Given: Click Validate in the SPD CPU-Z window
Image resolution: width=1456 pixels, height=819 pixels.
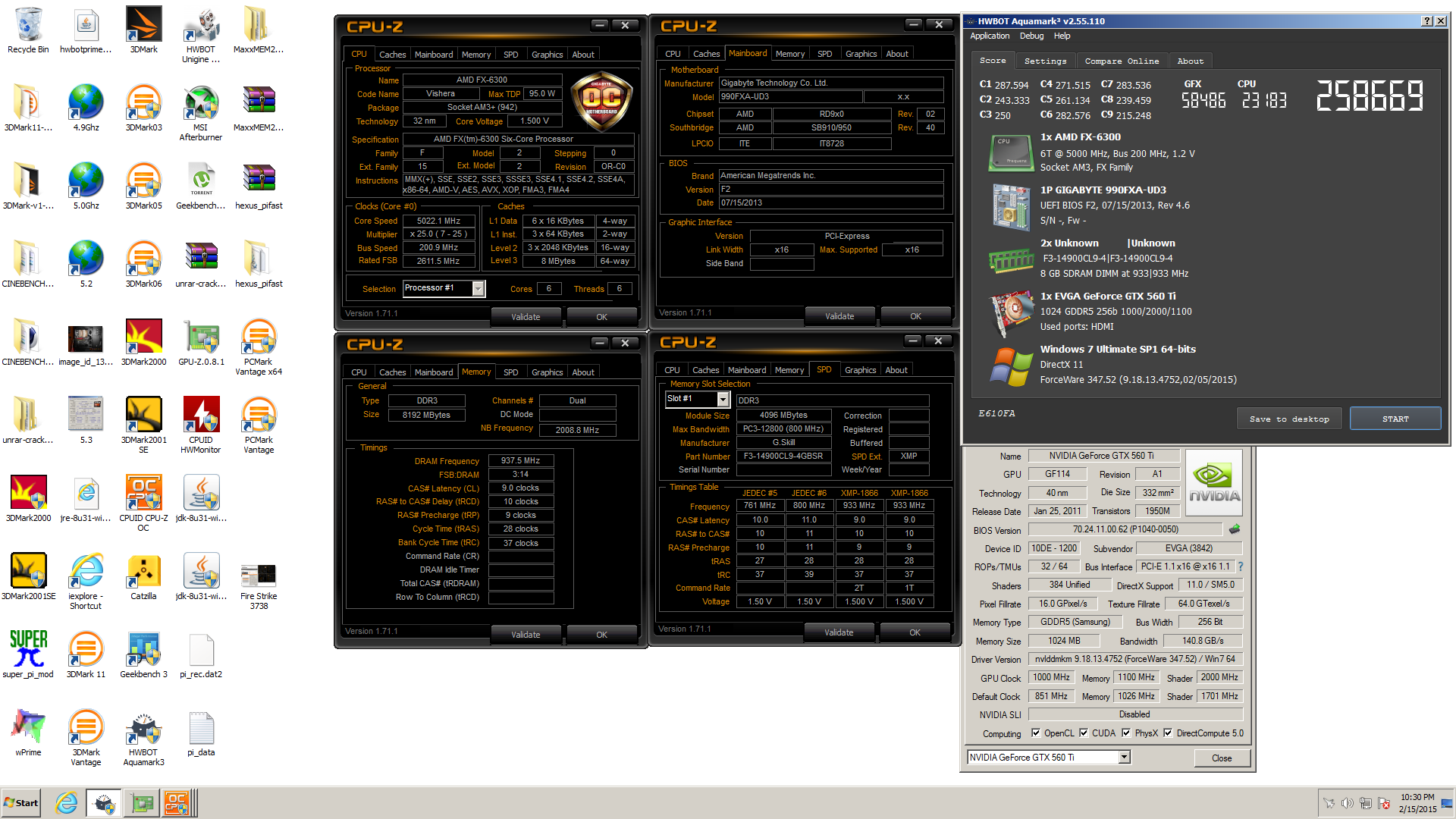Looking at the screenshot, I should (839, 632).
